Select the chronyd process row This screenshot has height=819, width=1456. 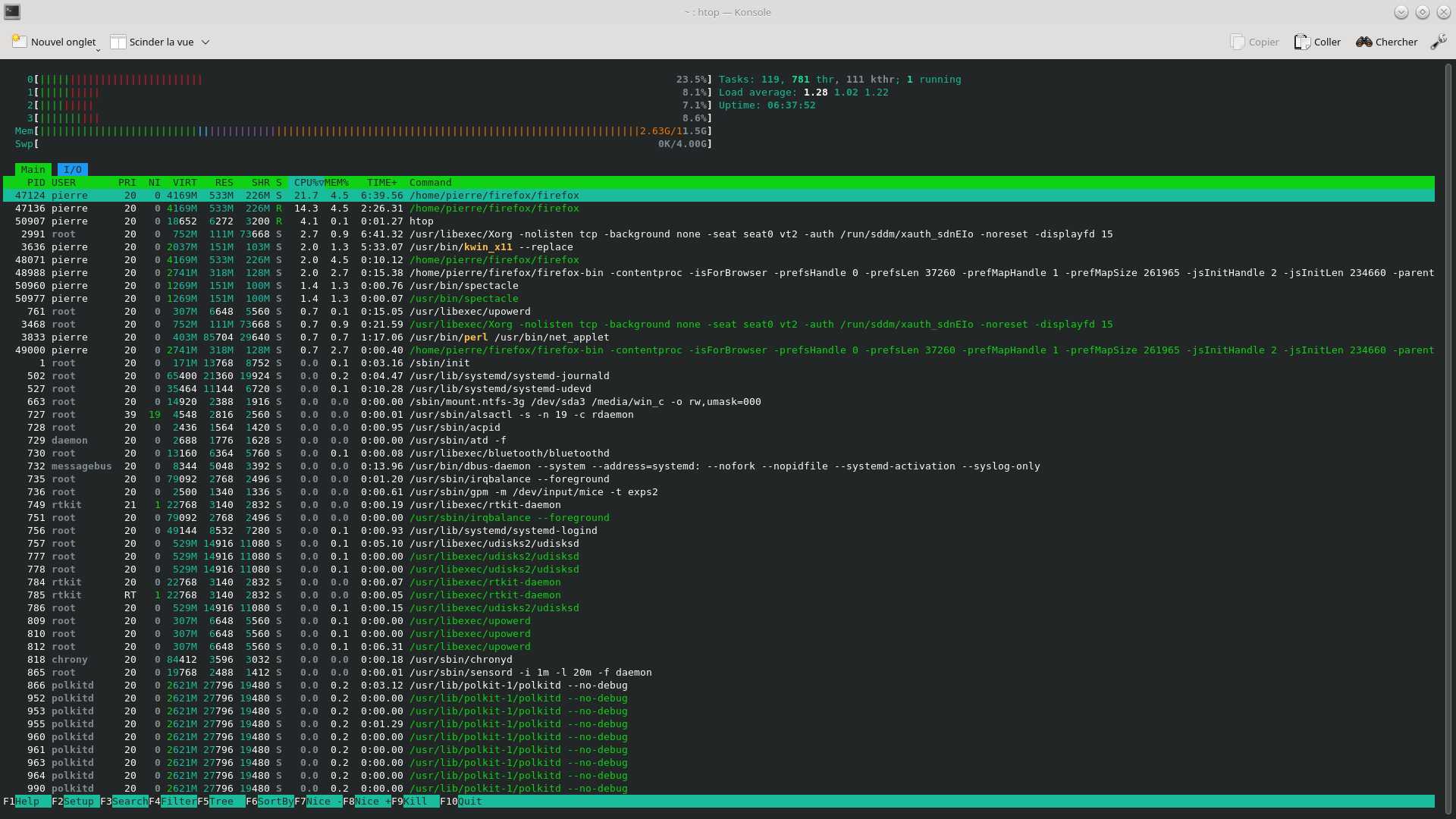[719, 659]
